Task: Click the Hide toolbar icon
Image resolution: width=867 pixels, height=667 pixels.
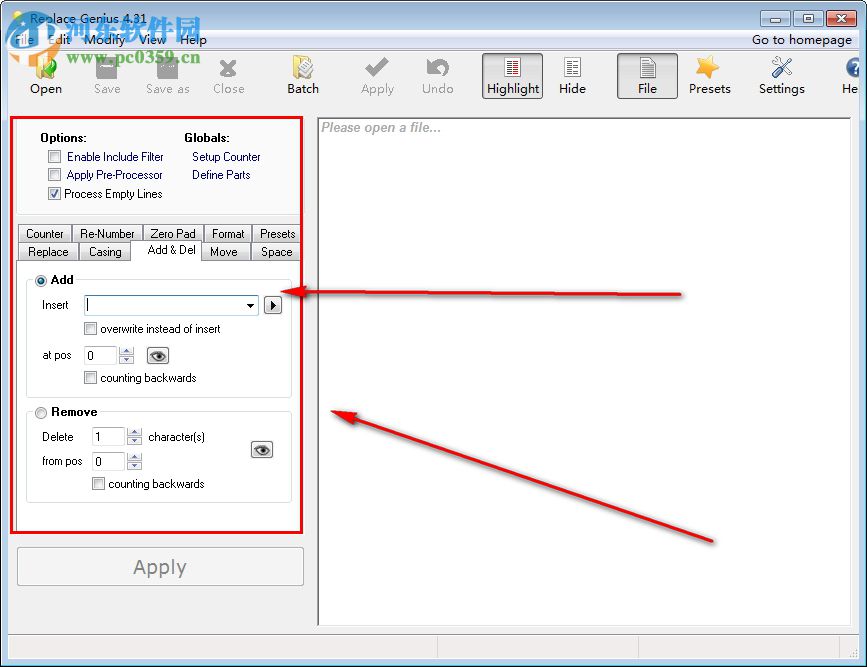Action: pyautogui.click(x=572, y=76)
